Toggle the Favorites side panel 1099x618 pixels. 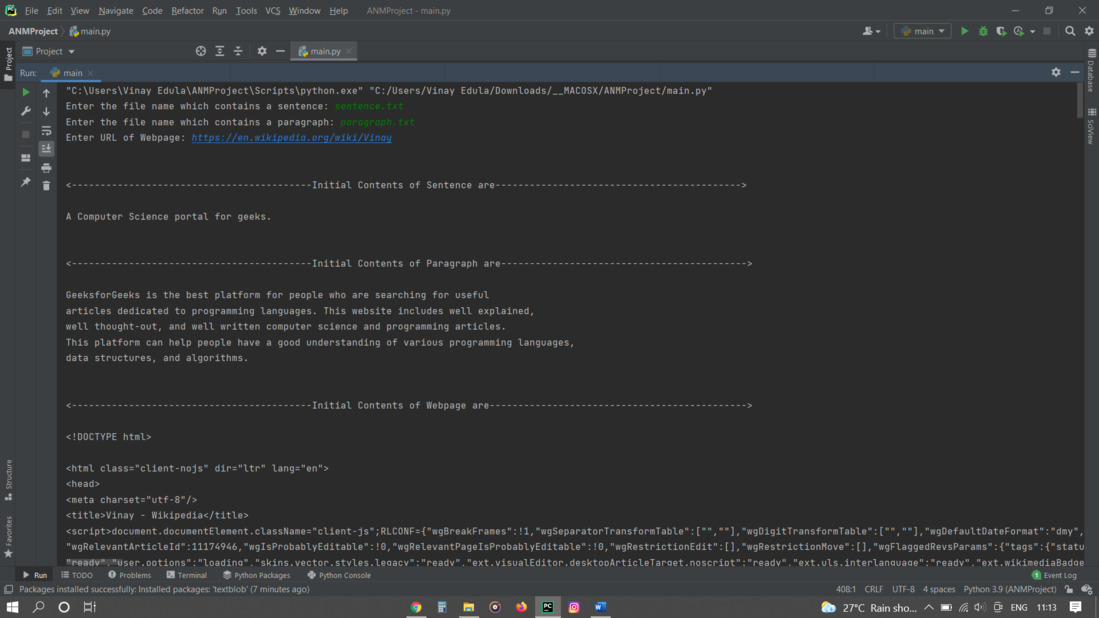[x=8, y=537]
